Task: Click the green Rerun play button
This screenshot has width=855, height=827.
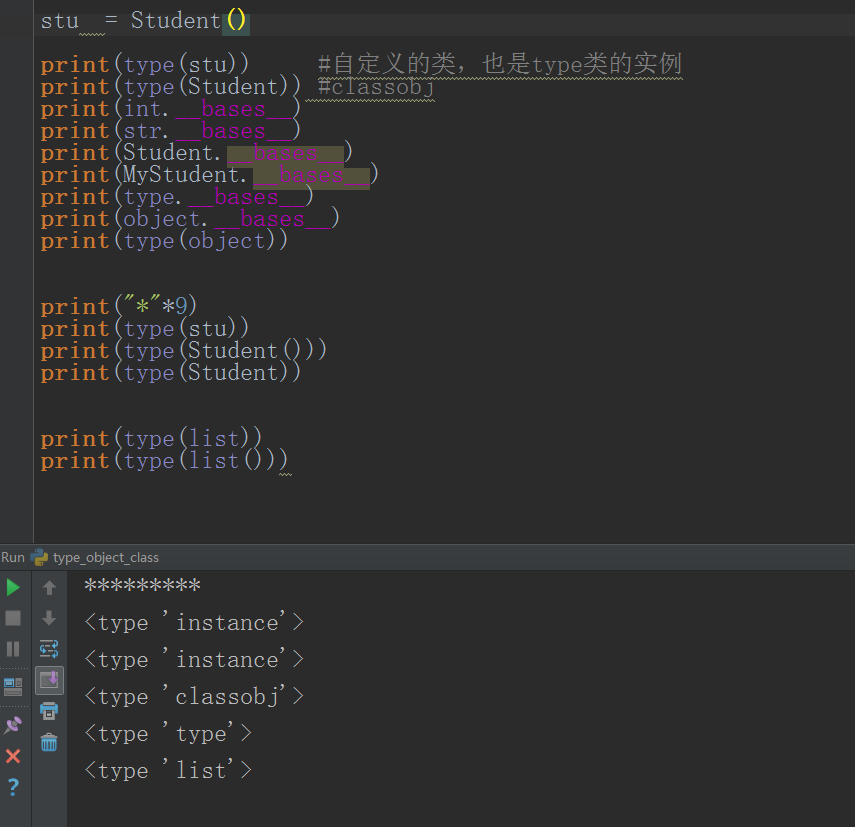Action: point(13,588)
